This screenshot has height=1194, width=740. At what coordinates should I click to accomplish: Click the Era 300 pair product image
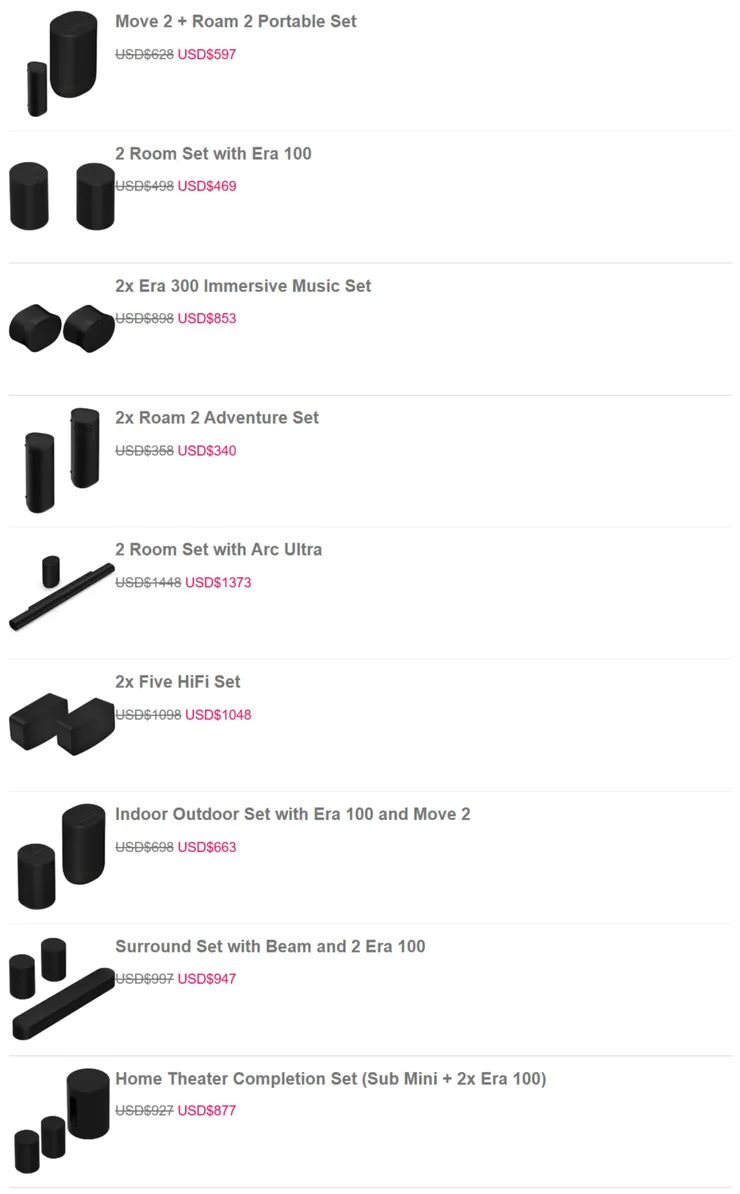[x=62, y=328]
